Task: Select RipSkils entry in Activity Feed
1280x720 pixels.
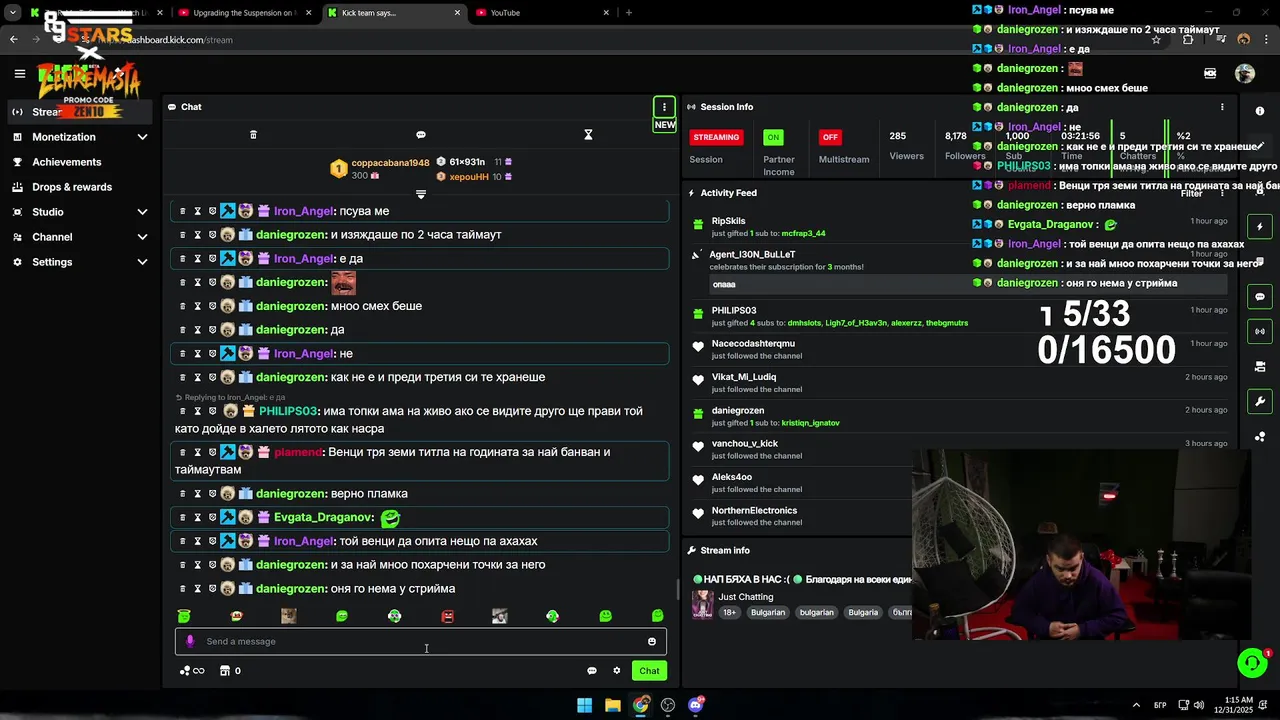Action: pyautogui.click(x=958, y=227)
